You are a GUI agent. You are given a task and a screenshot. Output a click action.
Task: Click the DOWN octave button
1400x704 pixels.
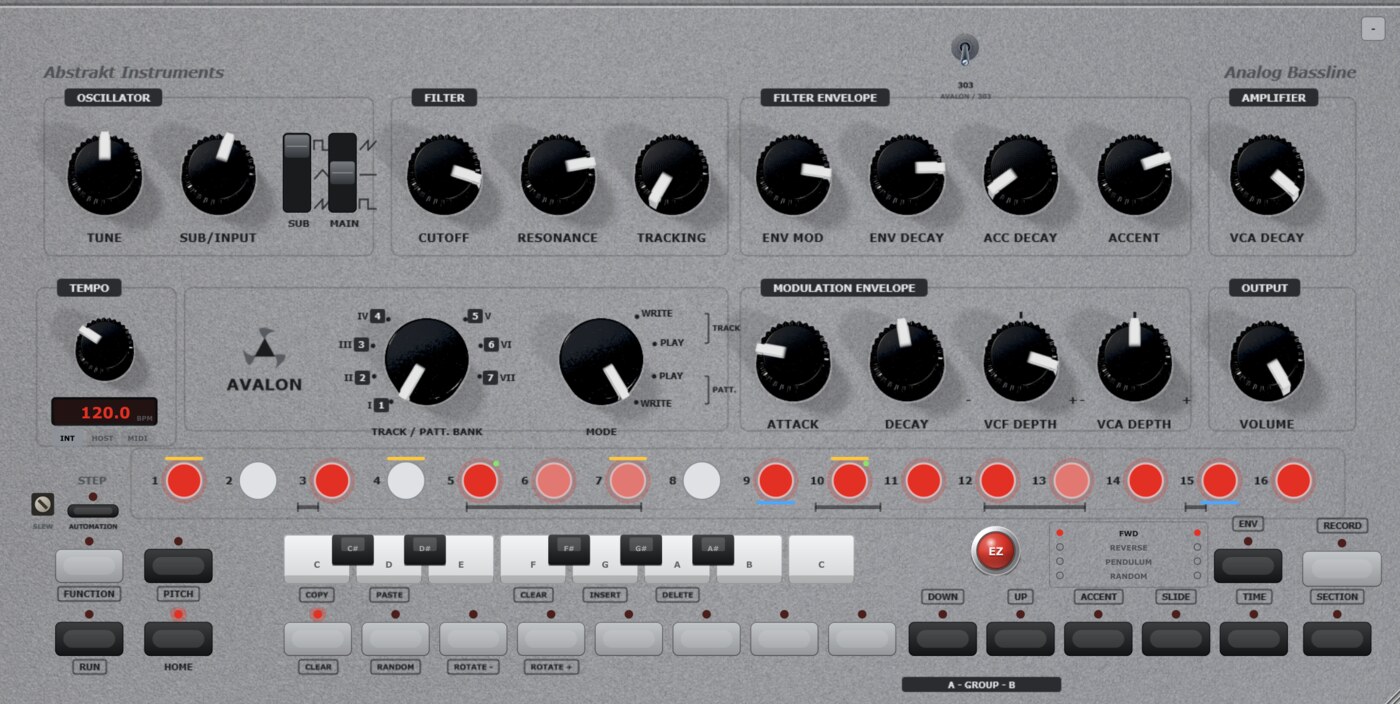click(x=942, y=639)
